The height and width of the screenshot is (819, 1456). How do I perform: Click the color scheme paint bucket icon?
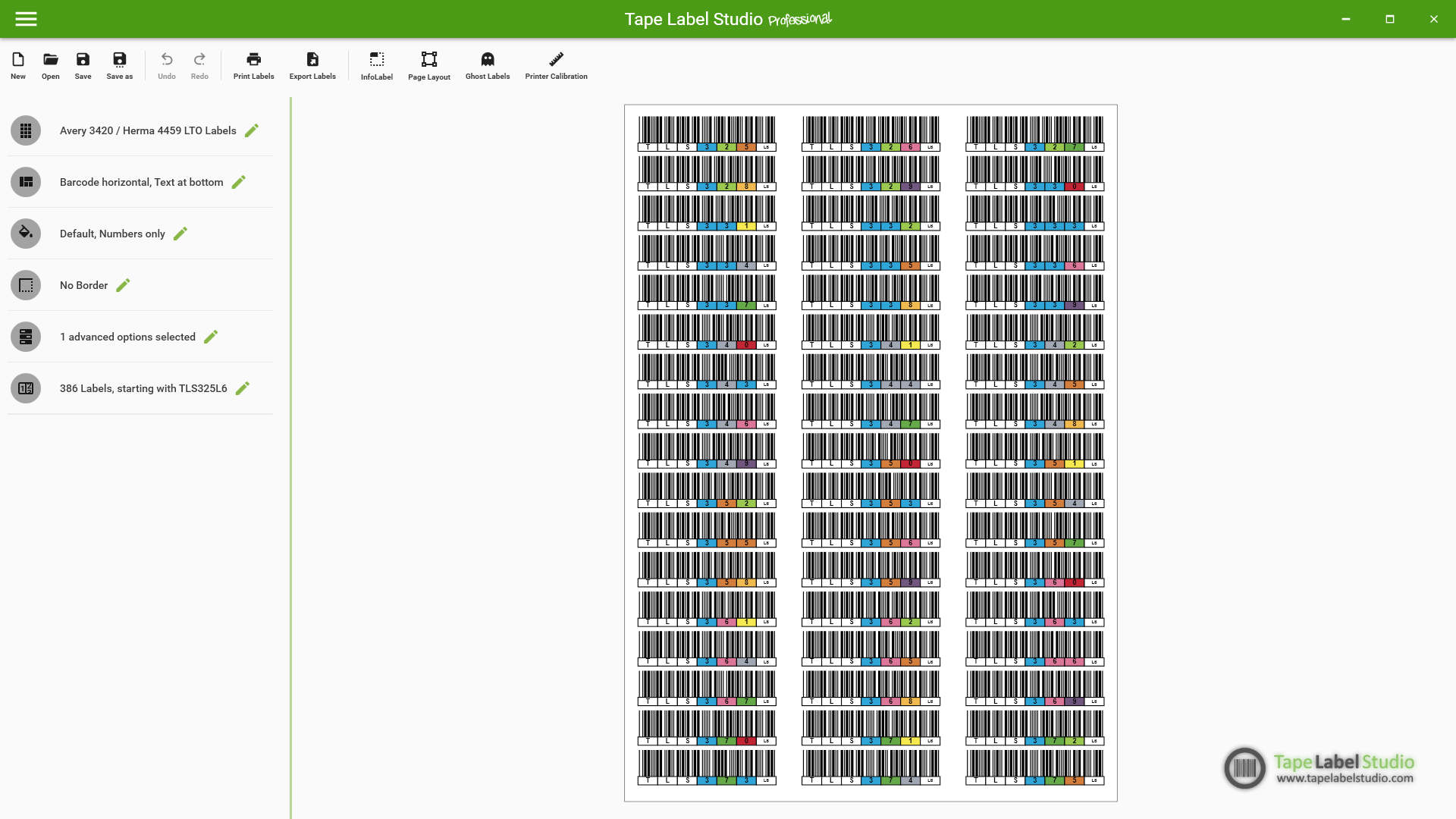26,234
